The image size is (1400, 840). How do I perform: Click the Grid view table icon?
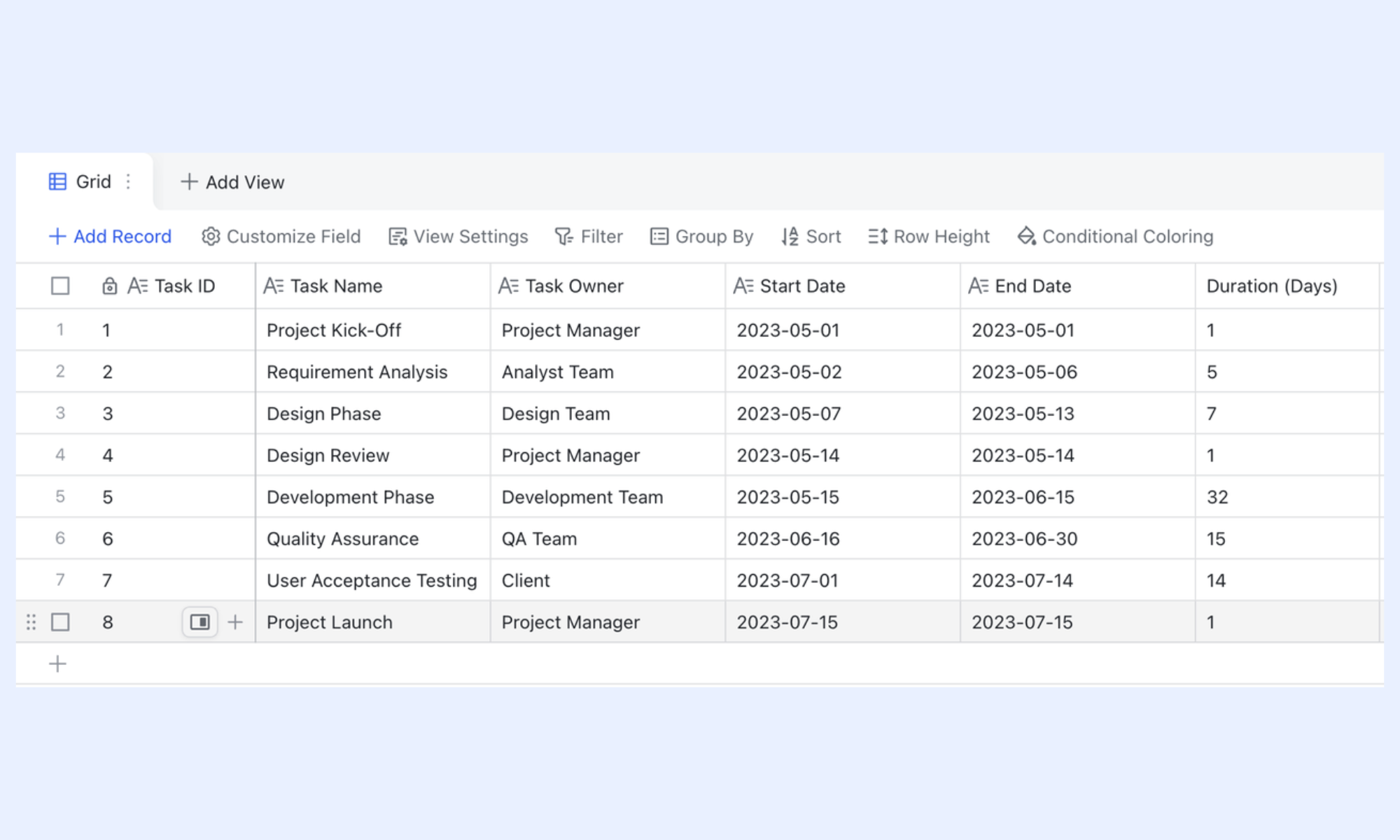pyautogui.click(x=57, y=182)
